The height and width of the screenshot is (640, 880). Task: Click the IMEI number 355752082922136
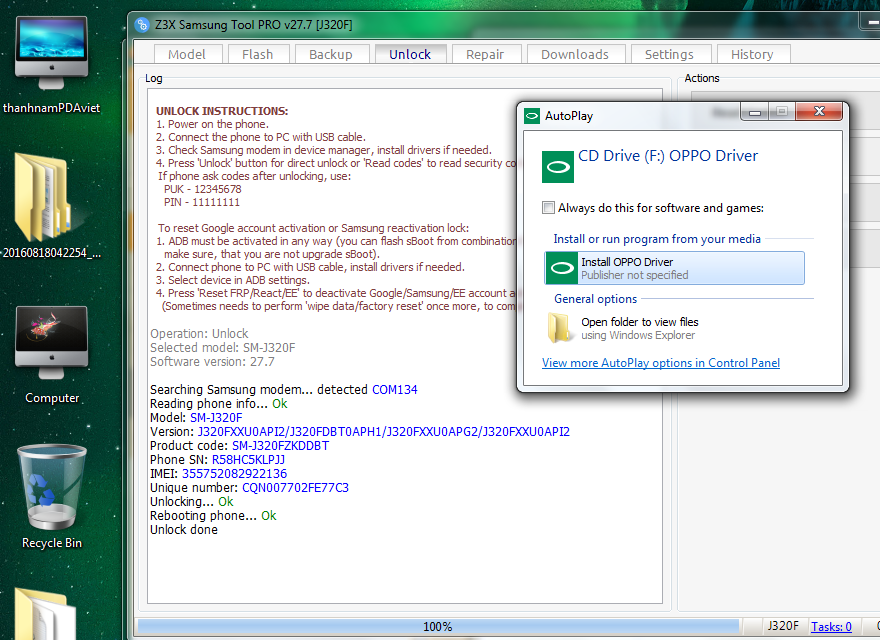(x=235, y=474)
